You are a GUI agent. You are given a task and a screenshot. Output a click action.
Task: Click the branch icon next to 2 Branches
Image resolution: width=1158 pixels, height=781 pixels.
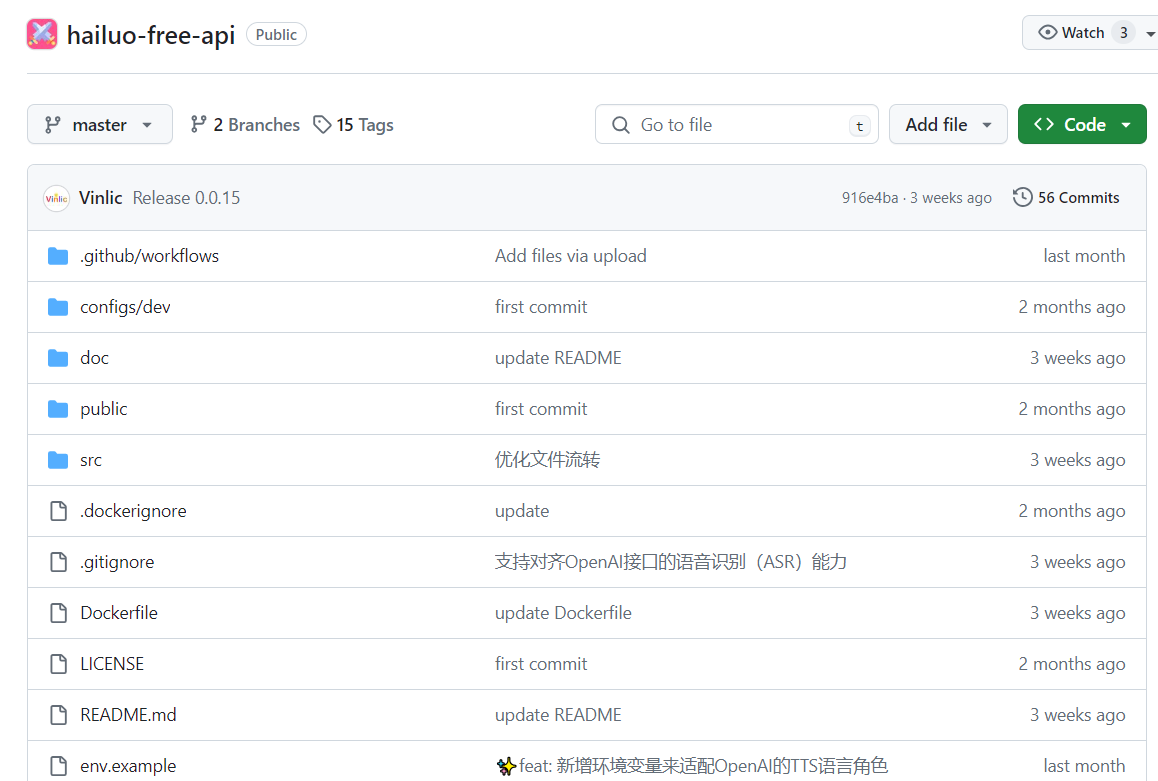(x=199, y=124)
